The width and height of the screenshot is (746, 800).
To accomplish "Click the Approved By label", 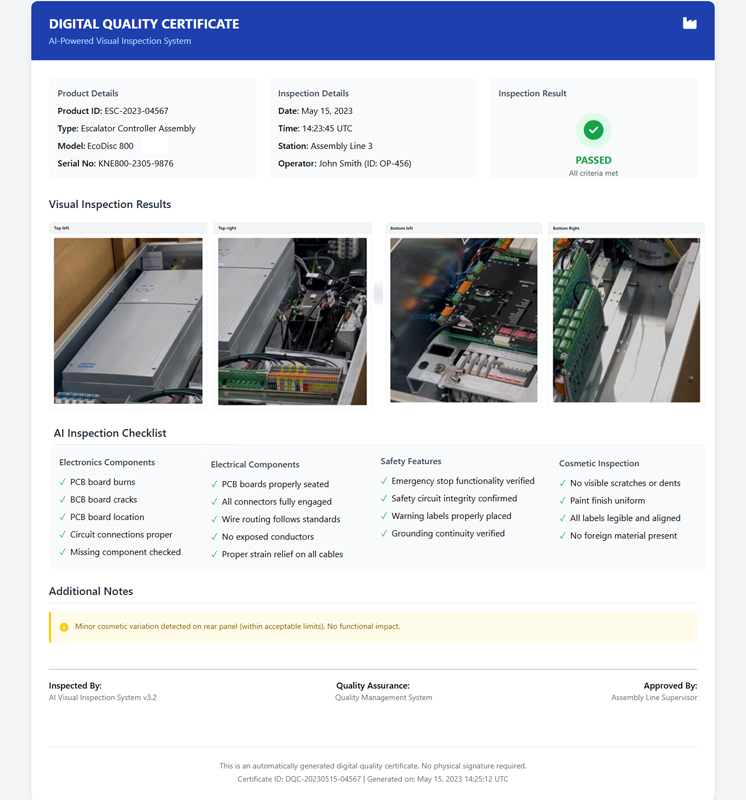I will click(670, 686).
